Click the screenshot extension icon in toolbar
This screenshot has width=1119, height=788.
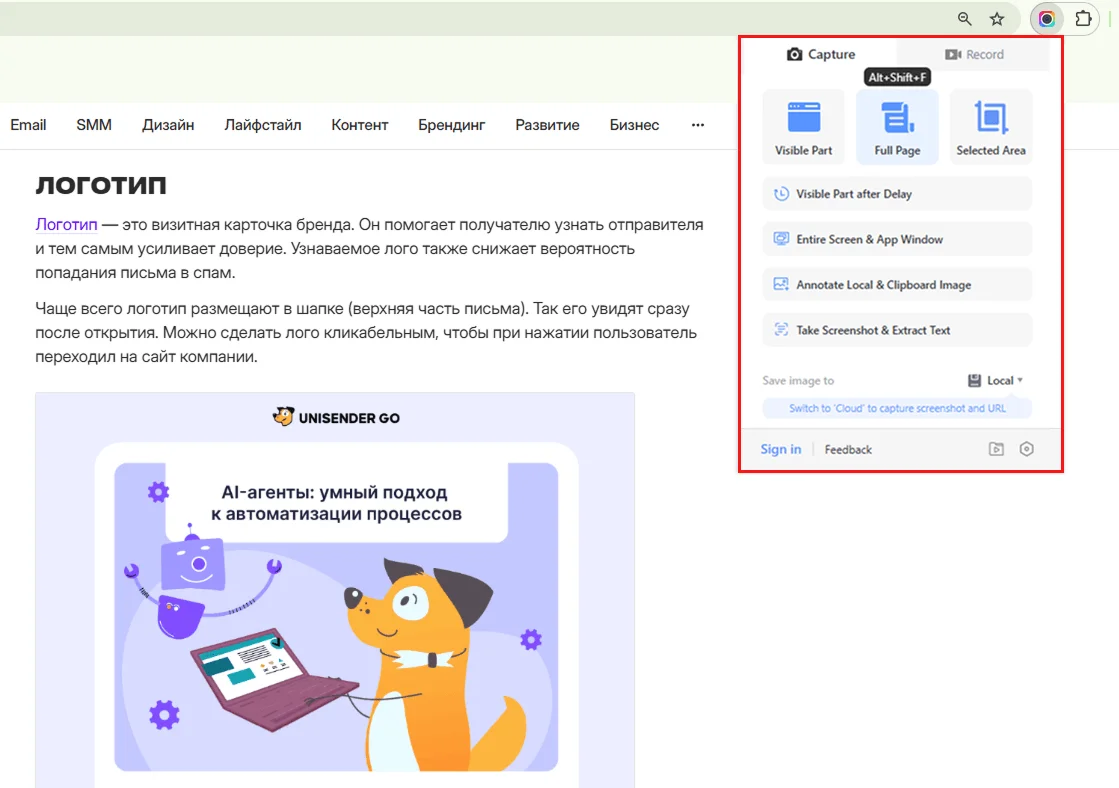click(1046, 19)
